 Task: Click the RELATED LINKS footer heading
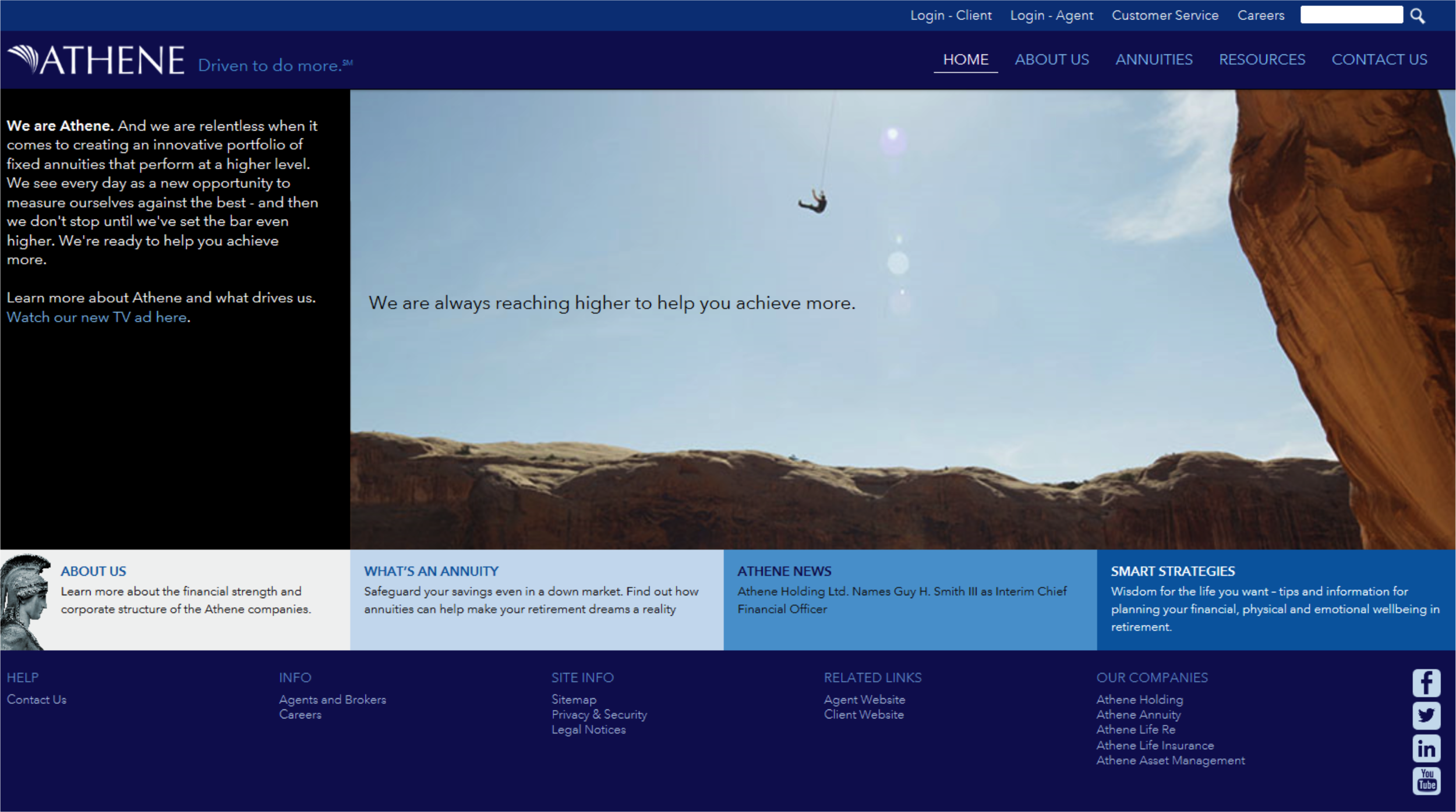pyautogui.click(x=872, y=678)
